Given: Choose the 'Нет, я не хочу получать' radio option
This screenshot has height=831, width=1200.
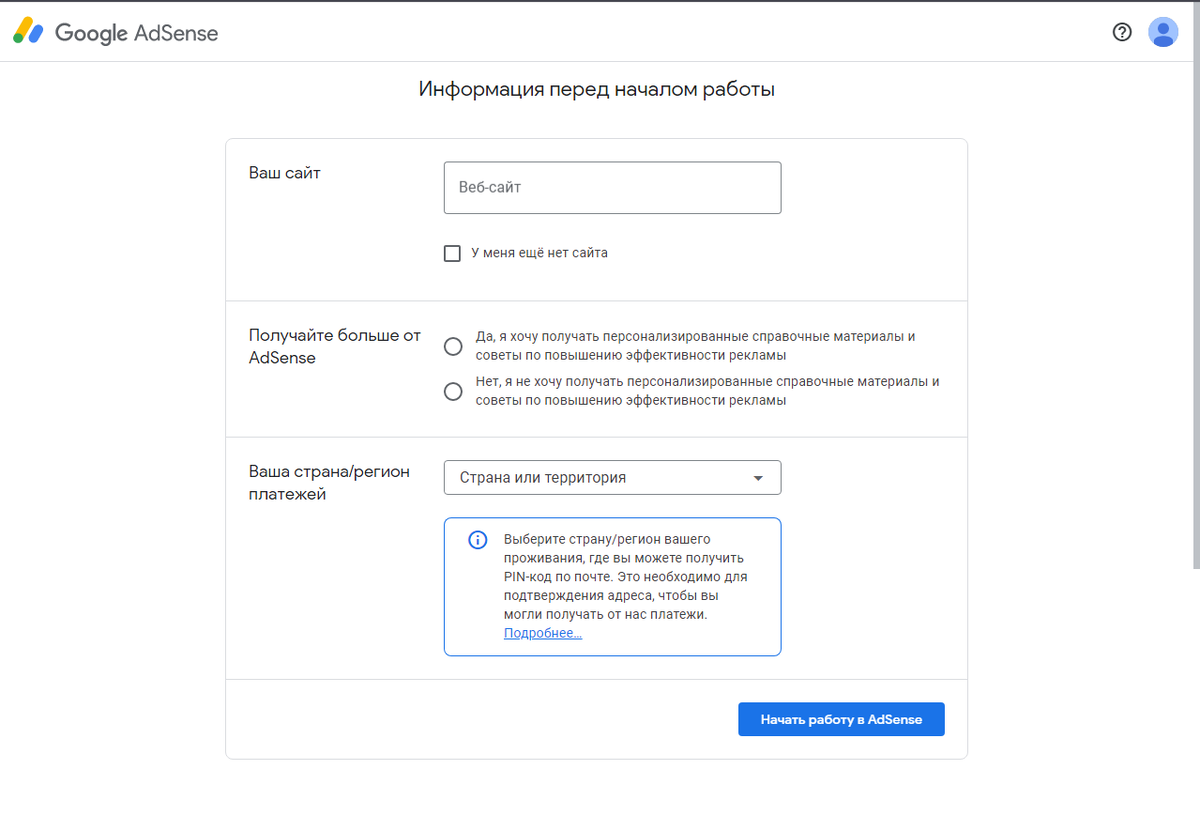Looking at the screenshot, I should click(x=452, y=391).
